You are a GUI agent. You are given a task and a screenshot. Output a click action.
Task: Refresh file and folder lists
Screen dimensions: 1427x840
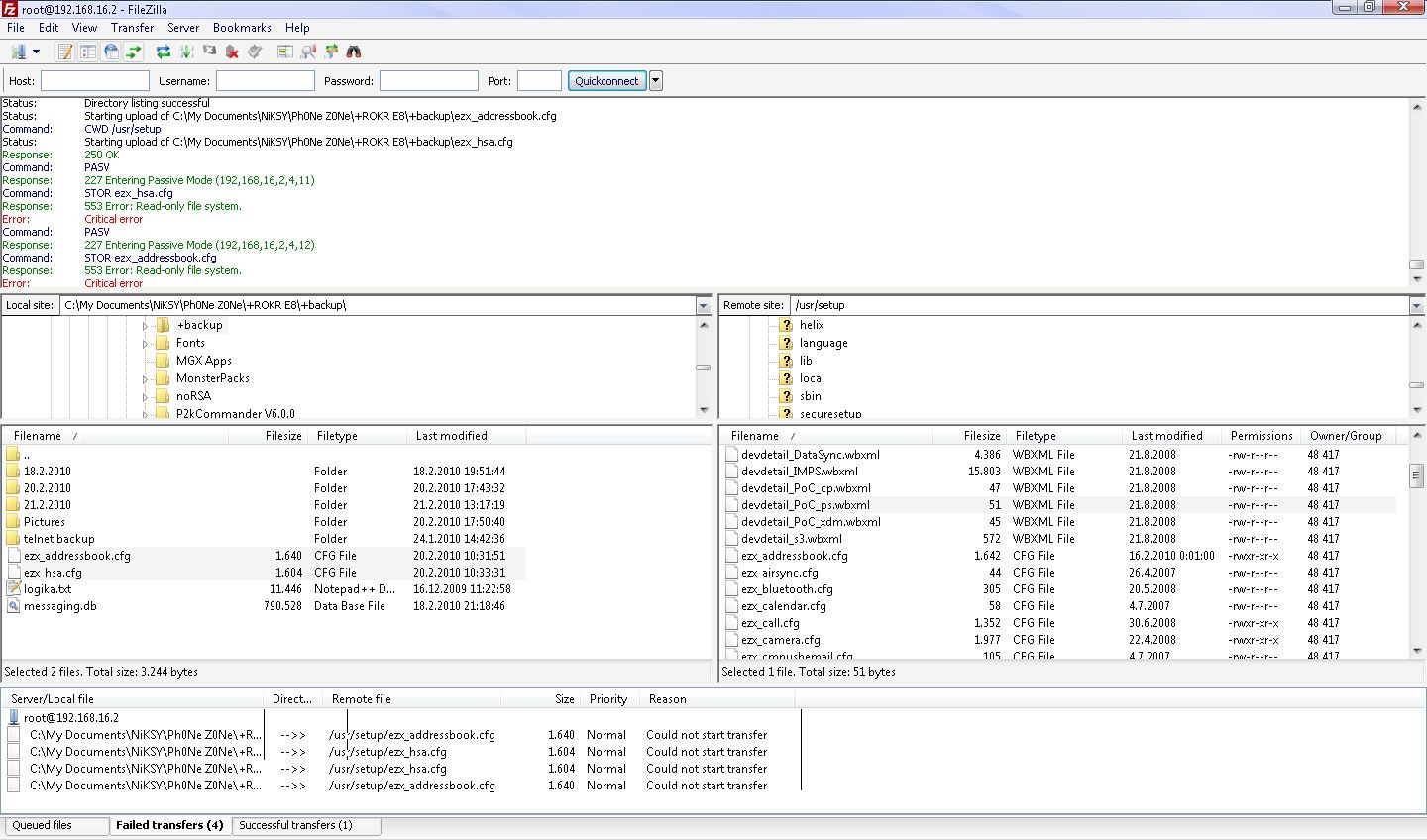(x=164, y=52)
